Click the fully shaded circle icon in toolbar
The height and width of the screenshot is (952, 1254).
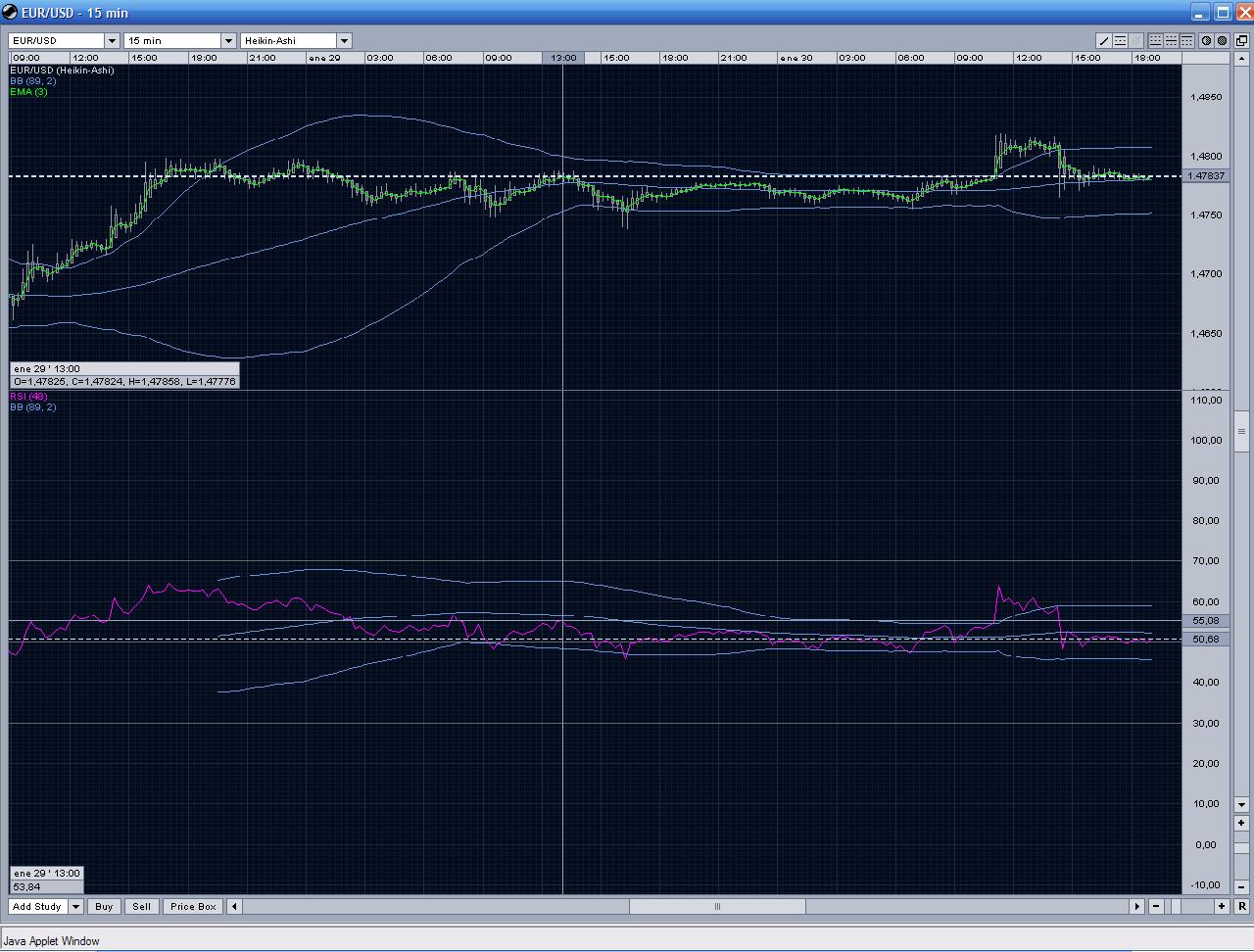click(x=1223, y=41)
